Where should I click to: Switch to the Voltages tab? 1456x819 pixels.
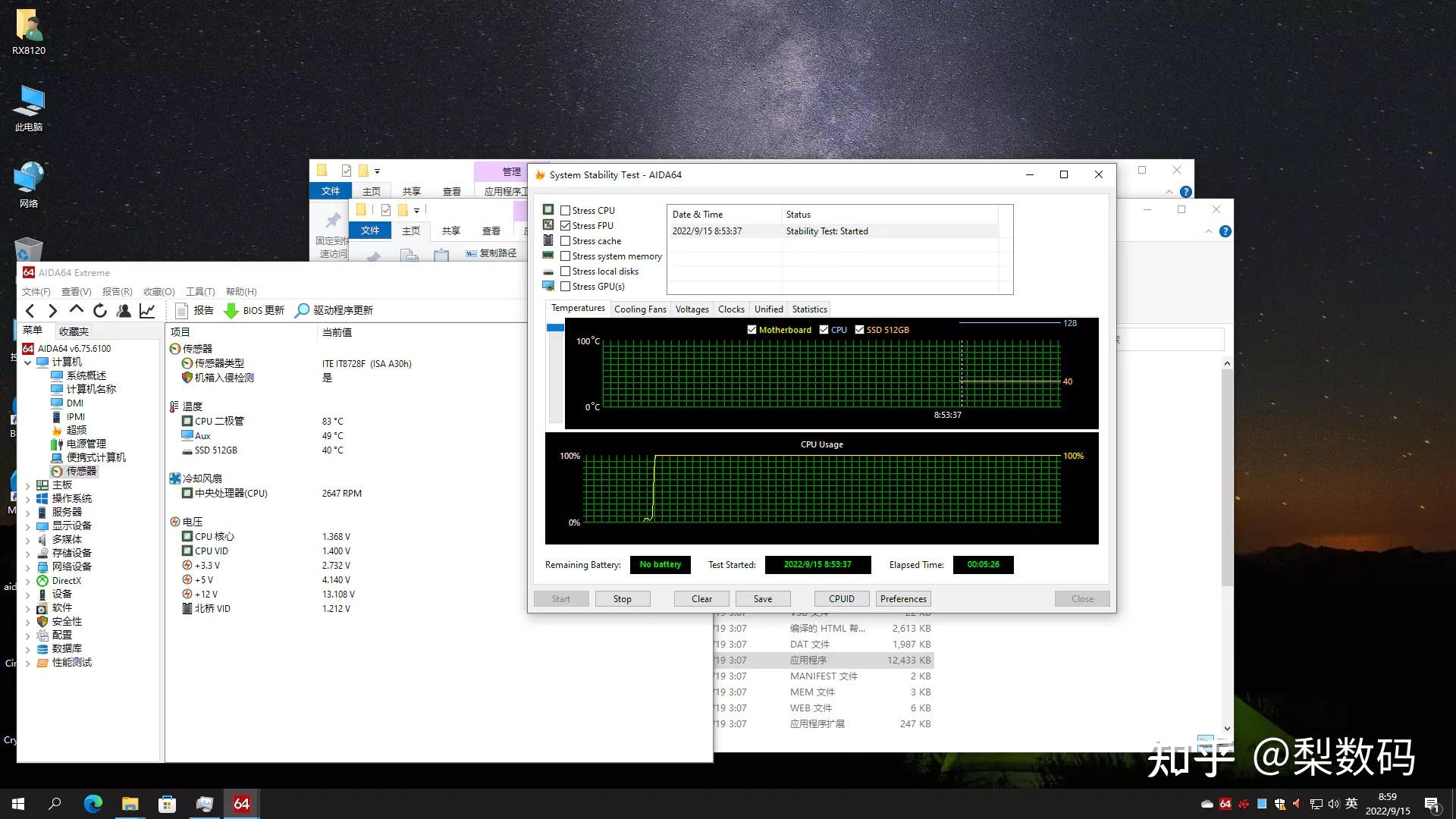point(691,309)
